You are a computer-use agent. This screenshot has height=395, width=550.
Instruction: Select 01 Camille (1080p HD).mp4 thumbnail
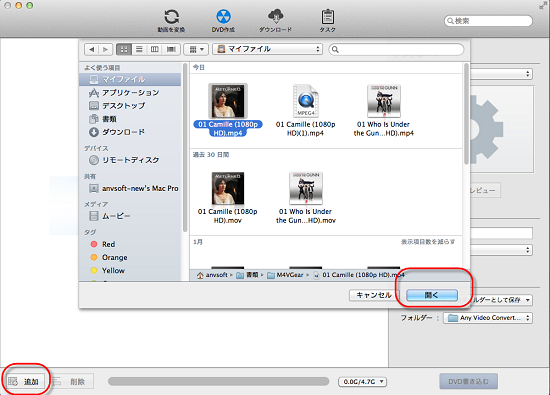(228, 101)
